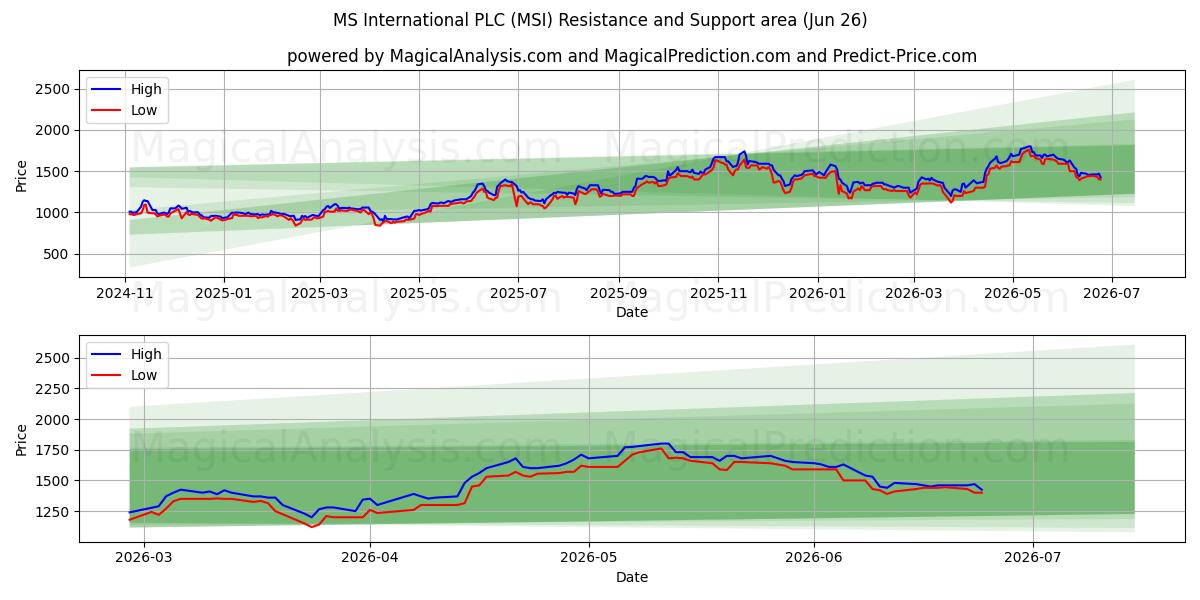Click top chart x-axis label '2026-05'

coord(1012,295)
